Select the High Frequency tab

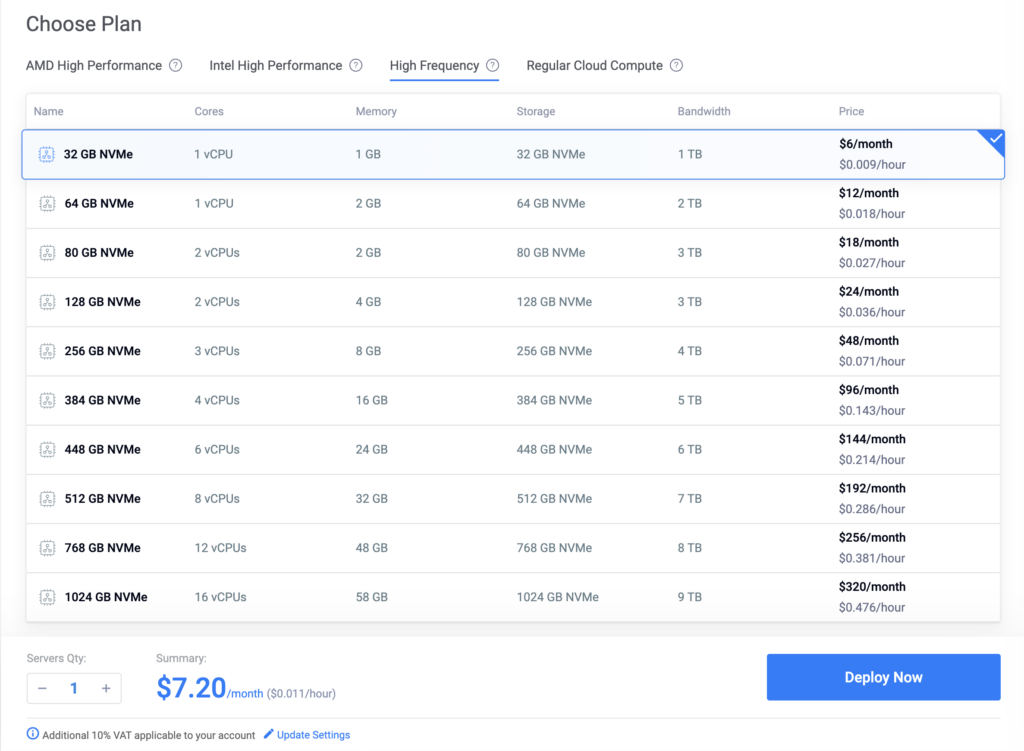(x=434, y=65)
